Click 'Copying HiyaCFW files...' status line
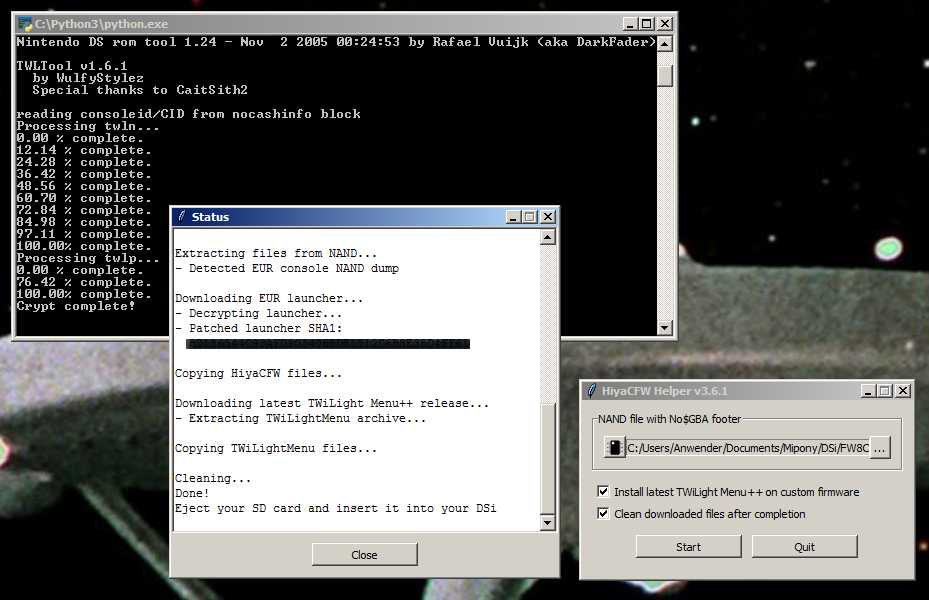The width and height of the screenshot is (929, 600). pos(258,373)
